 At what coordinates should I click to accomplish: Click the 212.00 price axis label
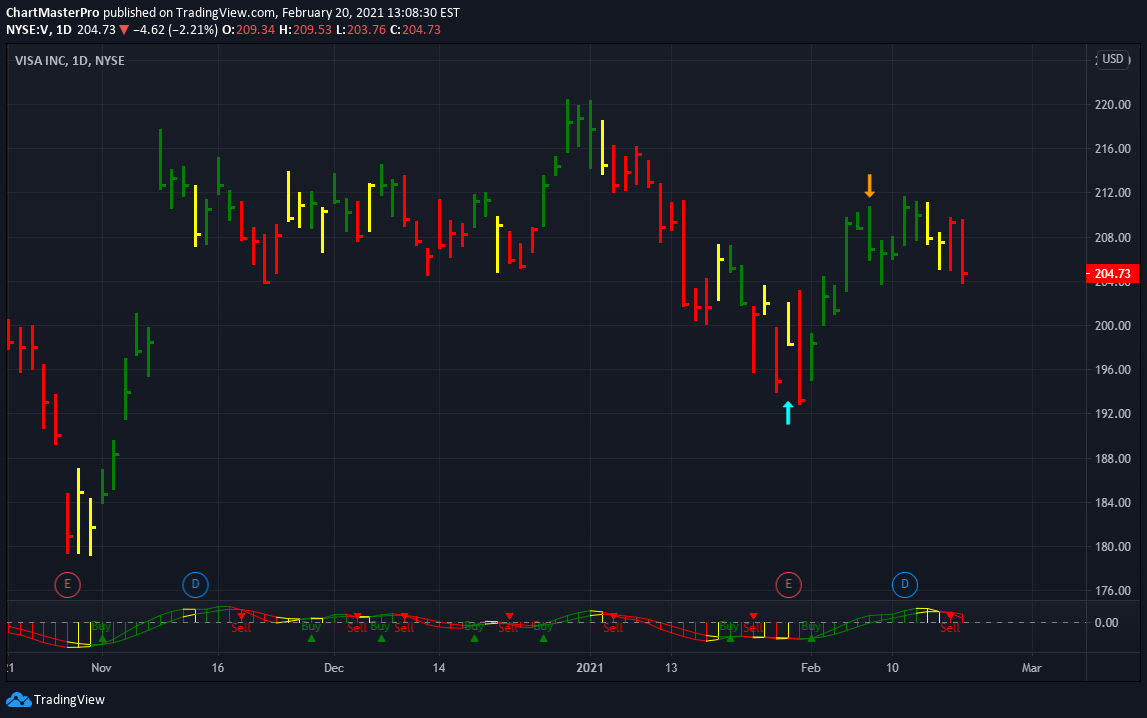1113,193
